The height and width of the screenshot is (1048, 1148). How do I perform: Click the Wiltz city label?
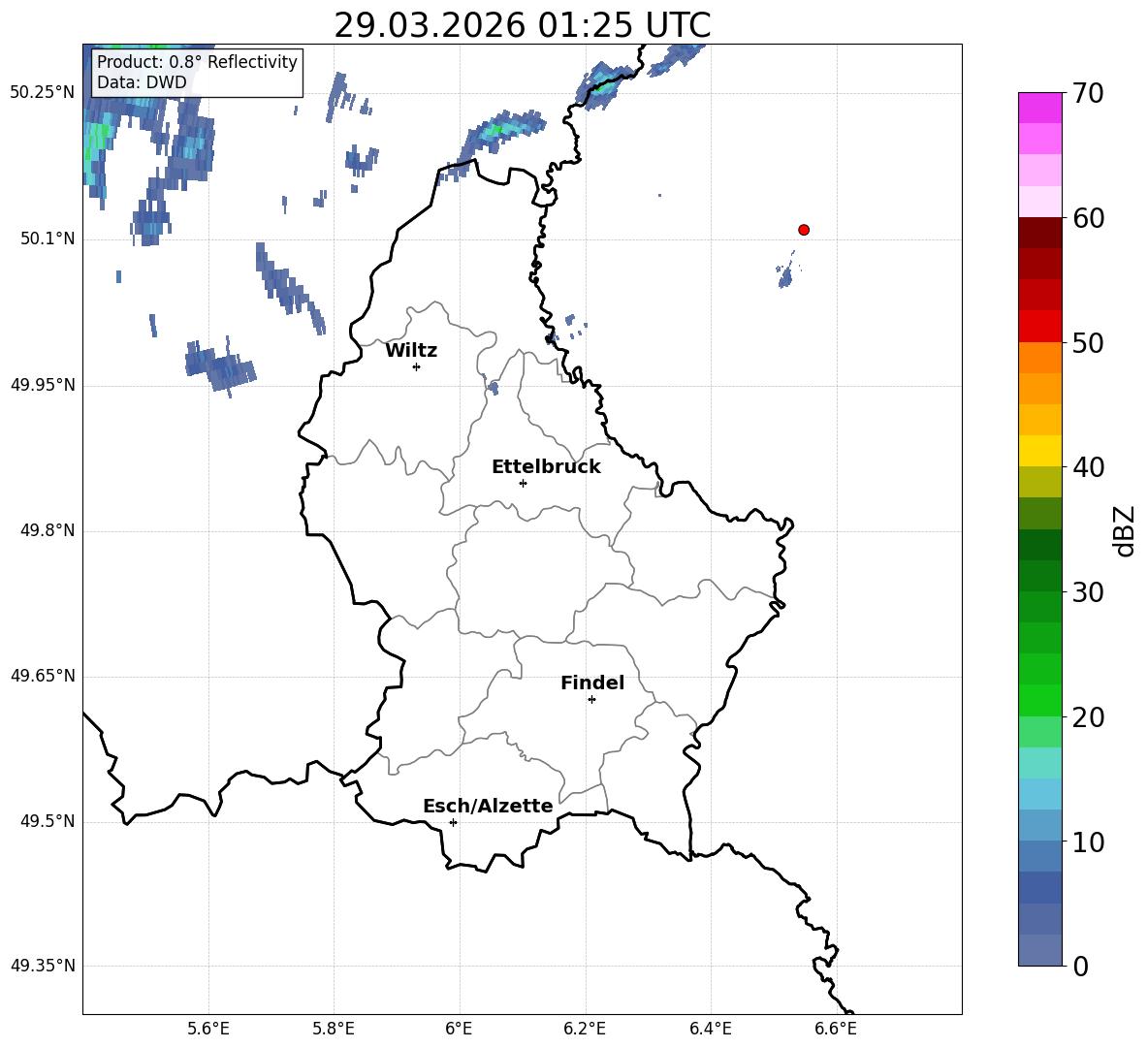click(411, 351)
